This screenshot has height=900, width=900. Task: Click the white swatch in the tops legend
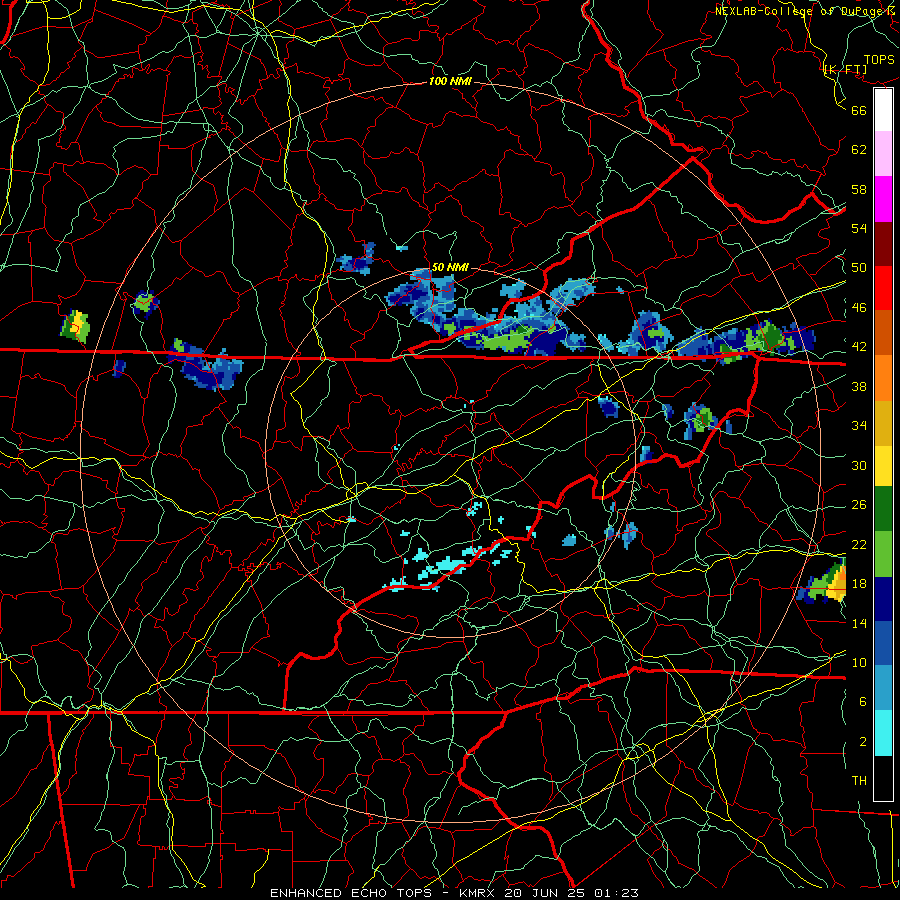pos(883,110)
